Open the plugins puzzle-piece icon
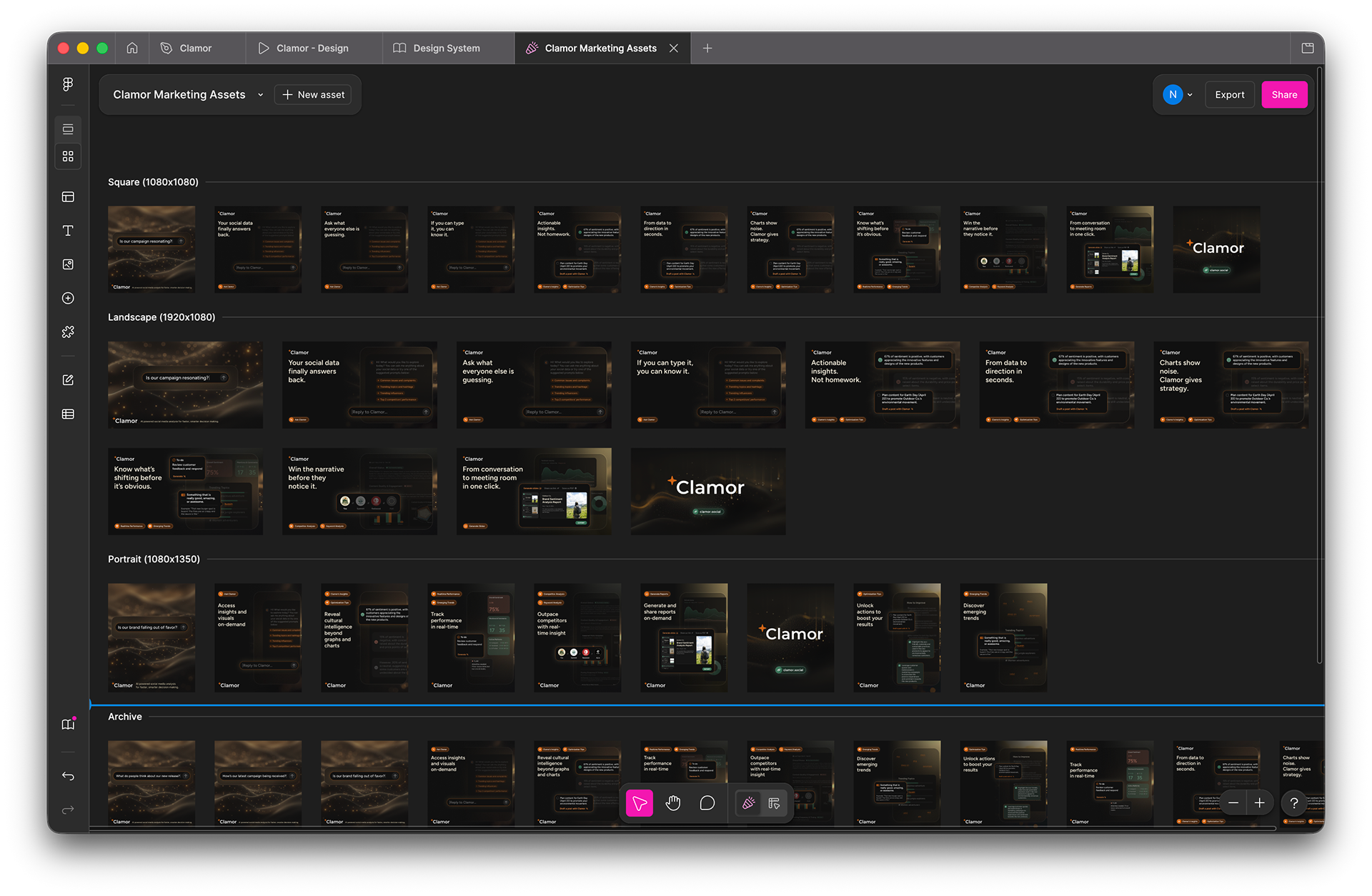Image resolution: width=1372 pixels, height=896 pixels. click(68, 332)
